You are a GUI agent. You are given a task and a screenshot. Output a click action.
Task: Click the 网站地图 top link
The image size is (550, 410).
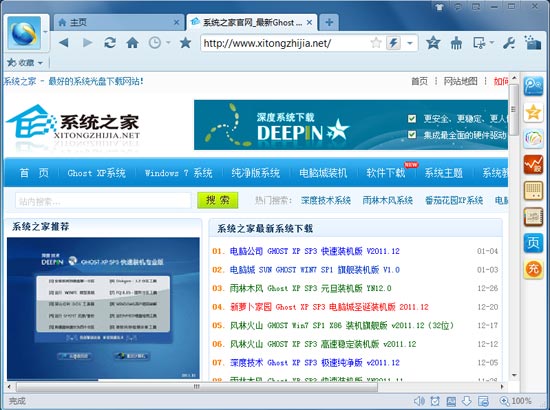[x=461, y=81]
